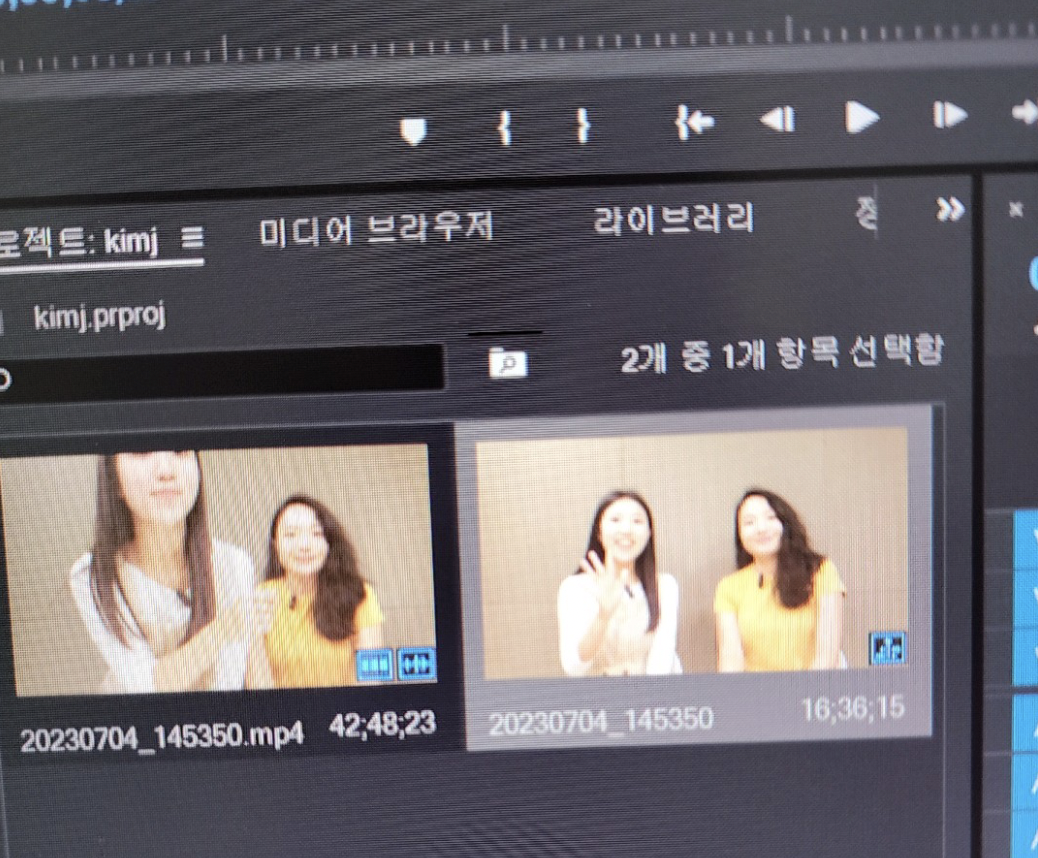Toggle the badge icon on the mp4 clip thumbnail
The height and width of the screenshot is (858, 1038).
[x=375, y=662]
